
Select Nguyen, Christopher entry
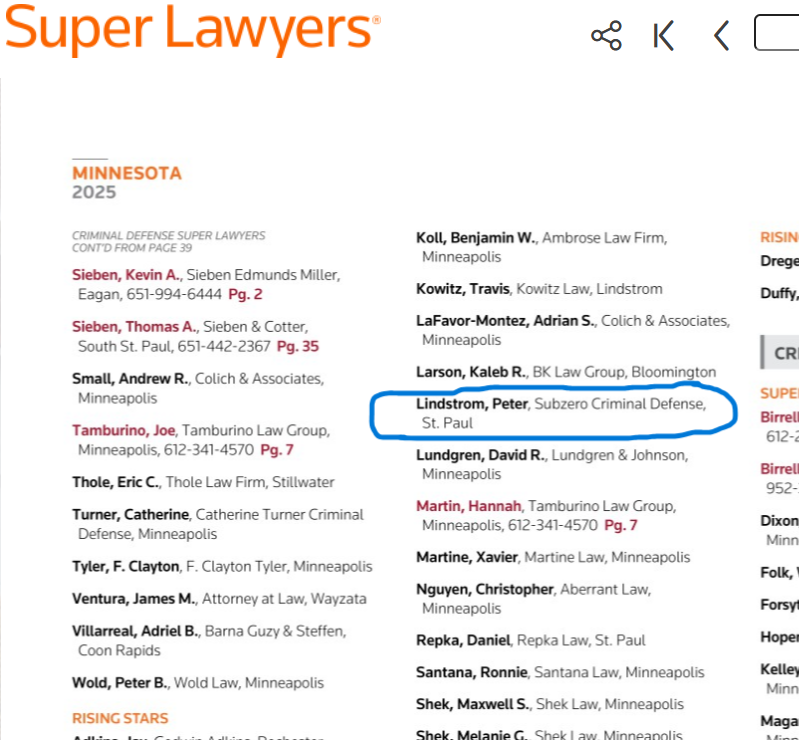coord(534,599)
